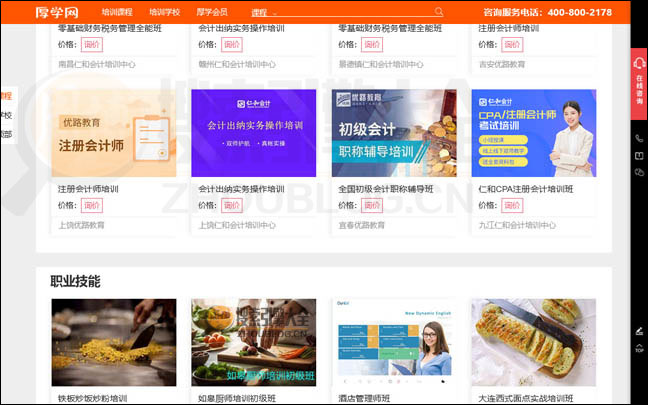Open the 在线咨询 headset chat widget
Viewport: 648px width, 405px height.
pos(639,84)
